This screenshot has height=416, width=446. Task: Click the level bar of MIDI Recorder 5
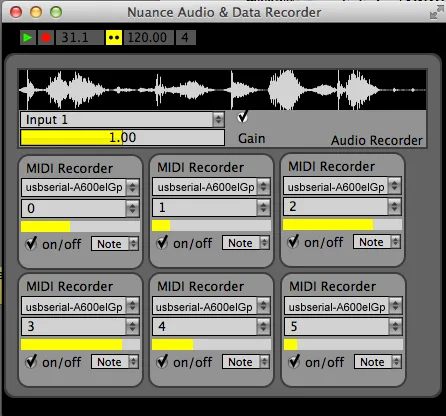343,345
